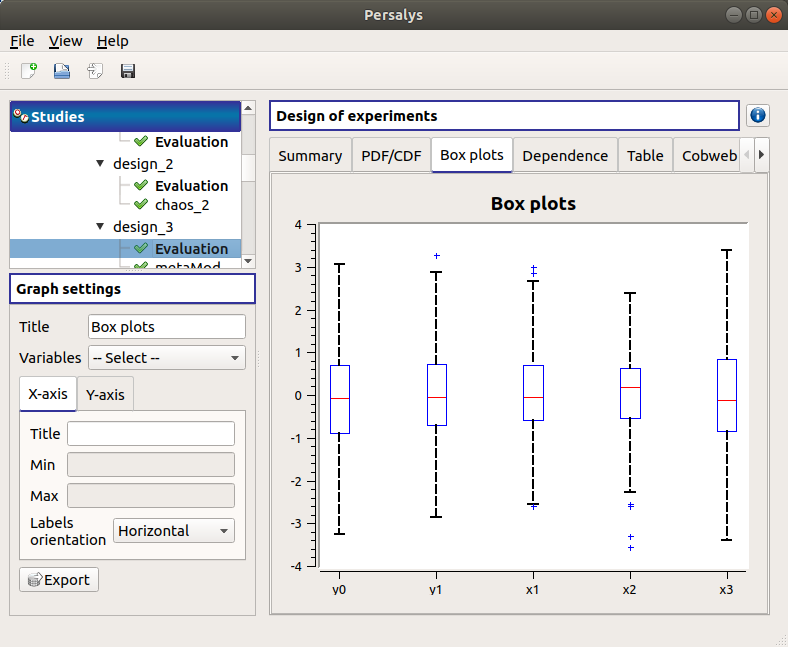Click the studies tree scrollbar down arrow
Image resolution: width=788 pixels, height=647 pixels.
click(249, 262)
